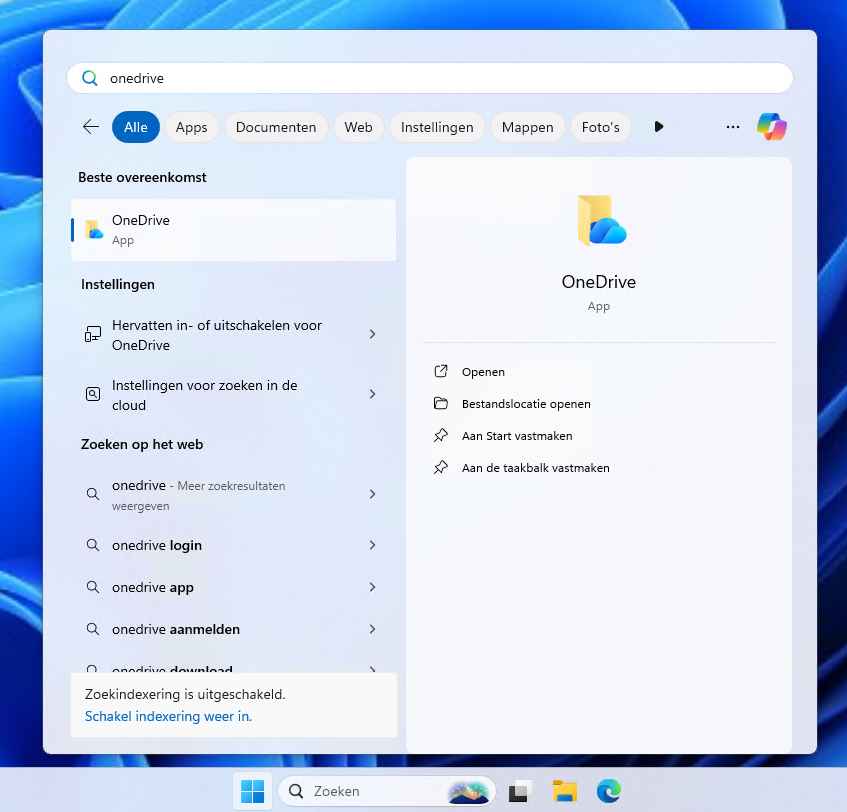Screen dimensions: 847x812
Task: Click the pin icon for Aan Start vastmaken
Action: point(441,435)
